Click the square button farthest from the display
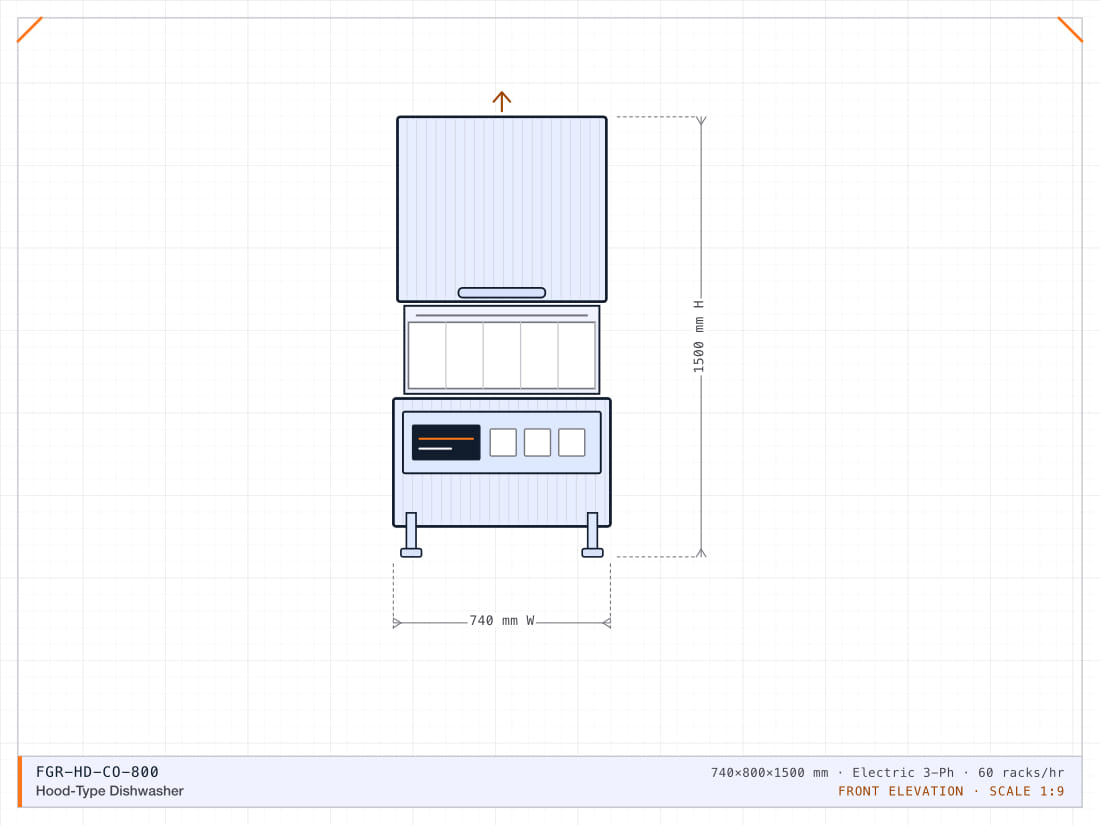 click(x=572, y=443)
